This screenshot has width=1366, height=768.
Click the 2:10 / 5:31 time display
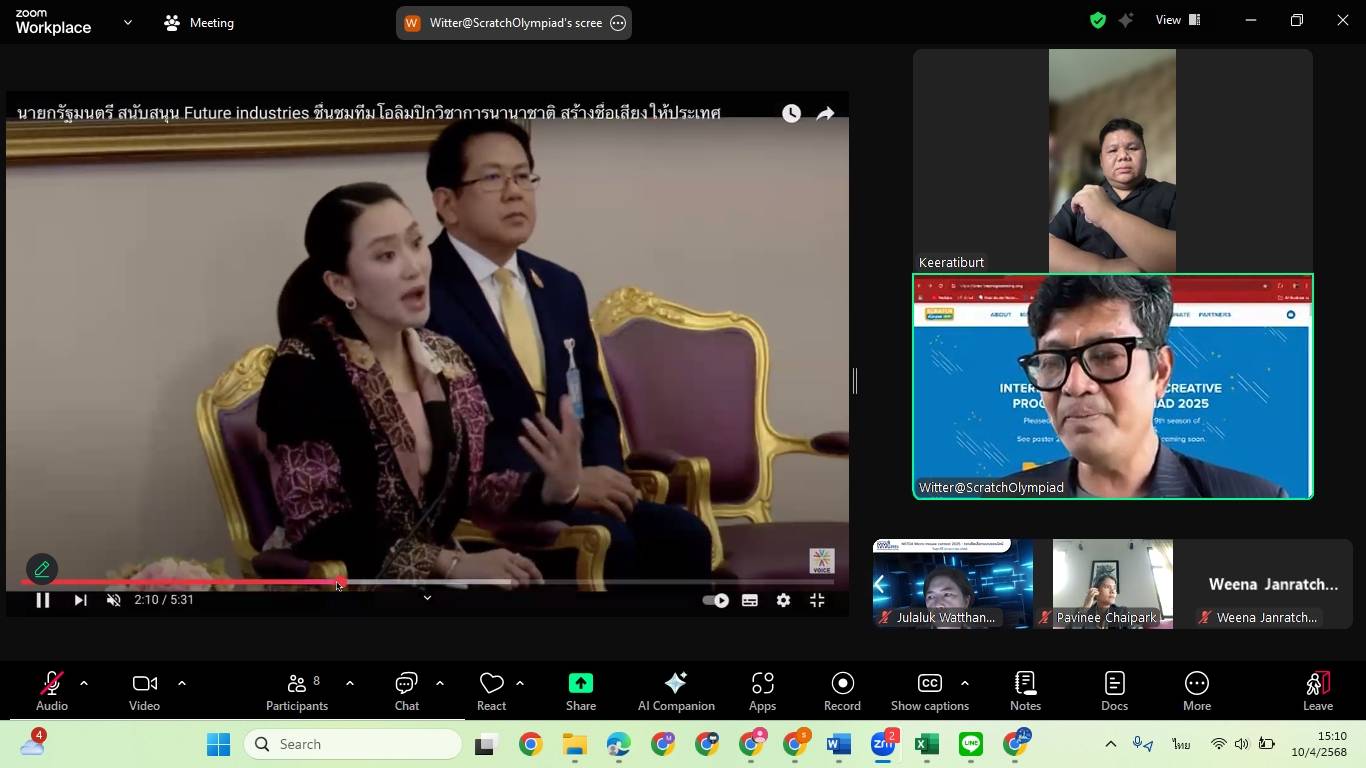click(164, 600)
